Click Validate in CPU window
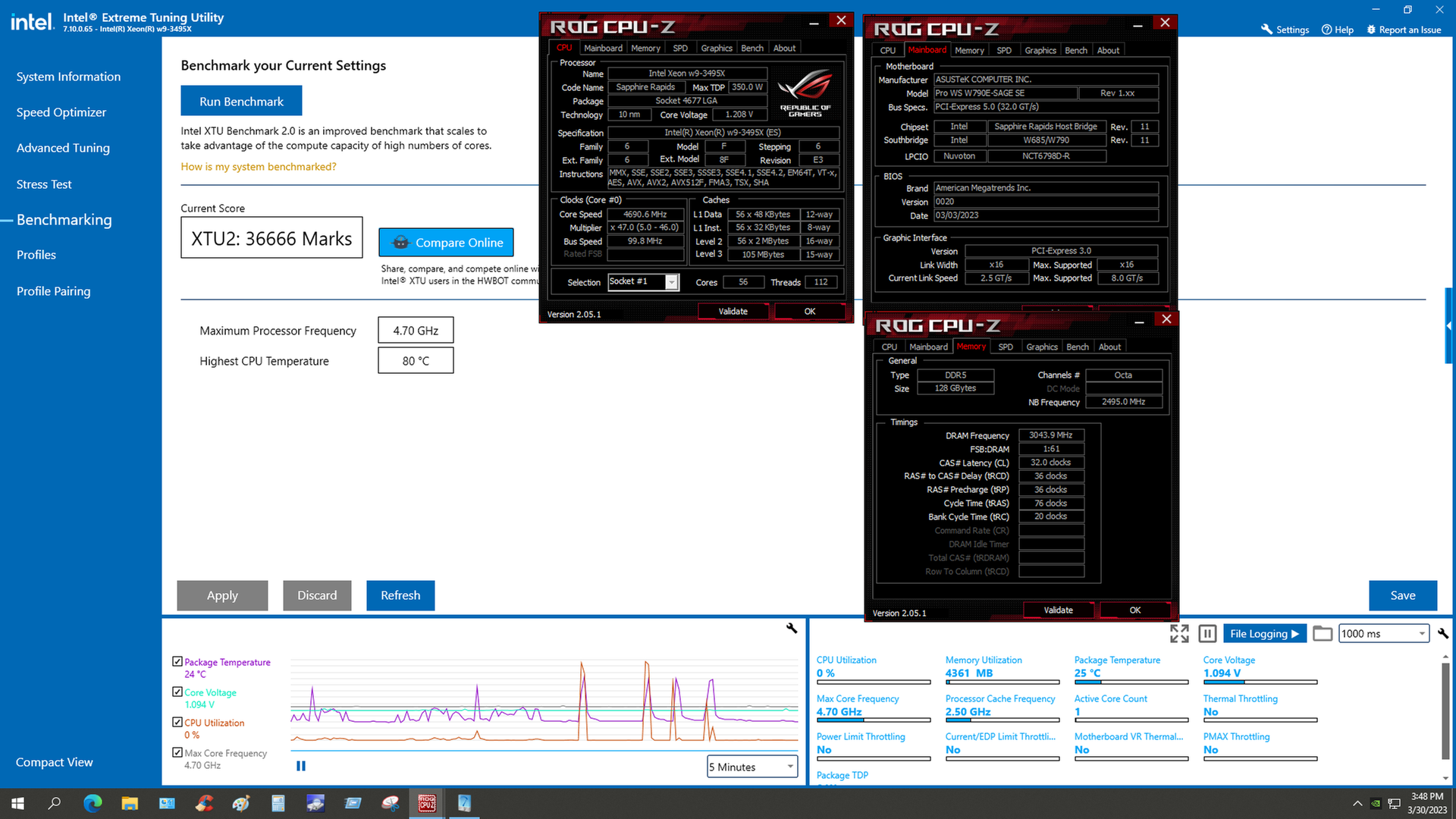The height and width of the screenshot is (819, 1456). [733, 312]
